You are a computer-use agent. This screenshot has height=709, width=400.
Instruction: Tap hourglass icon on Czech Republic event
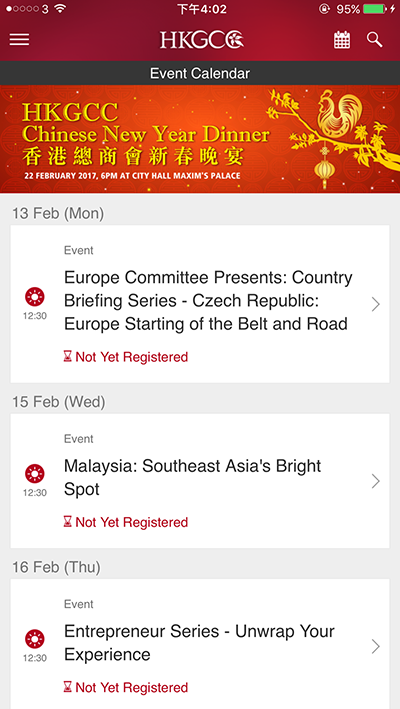67,357
